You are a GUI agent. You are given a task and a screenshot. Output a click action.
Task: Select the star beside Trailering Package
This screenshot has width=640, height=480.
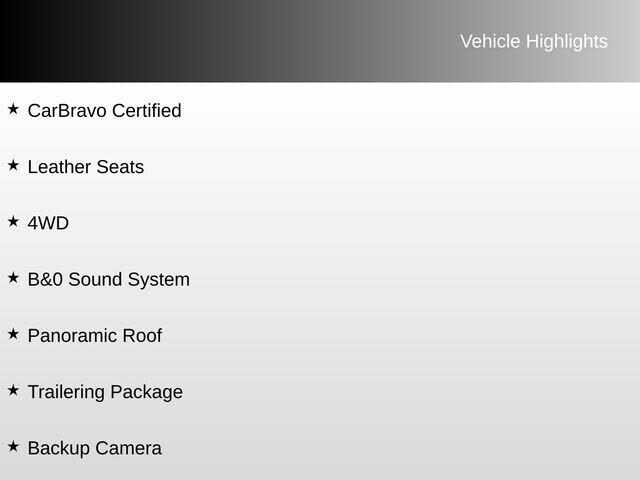pos(13,390)
